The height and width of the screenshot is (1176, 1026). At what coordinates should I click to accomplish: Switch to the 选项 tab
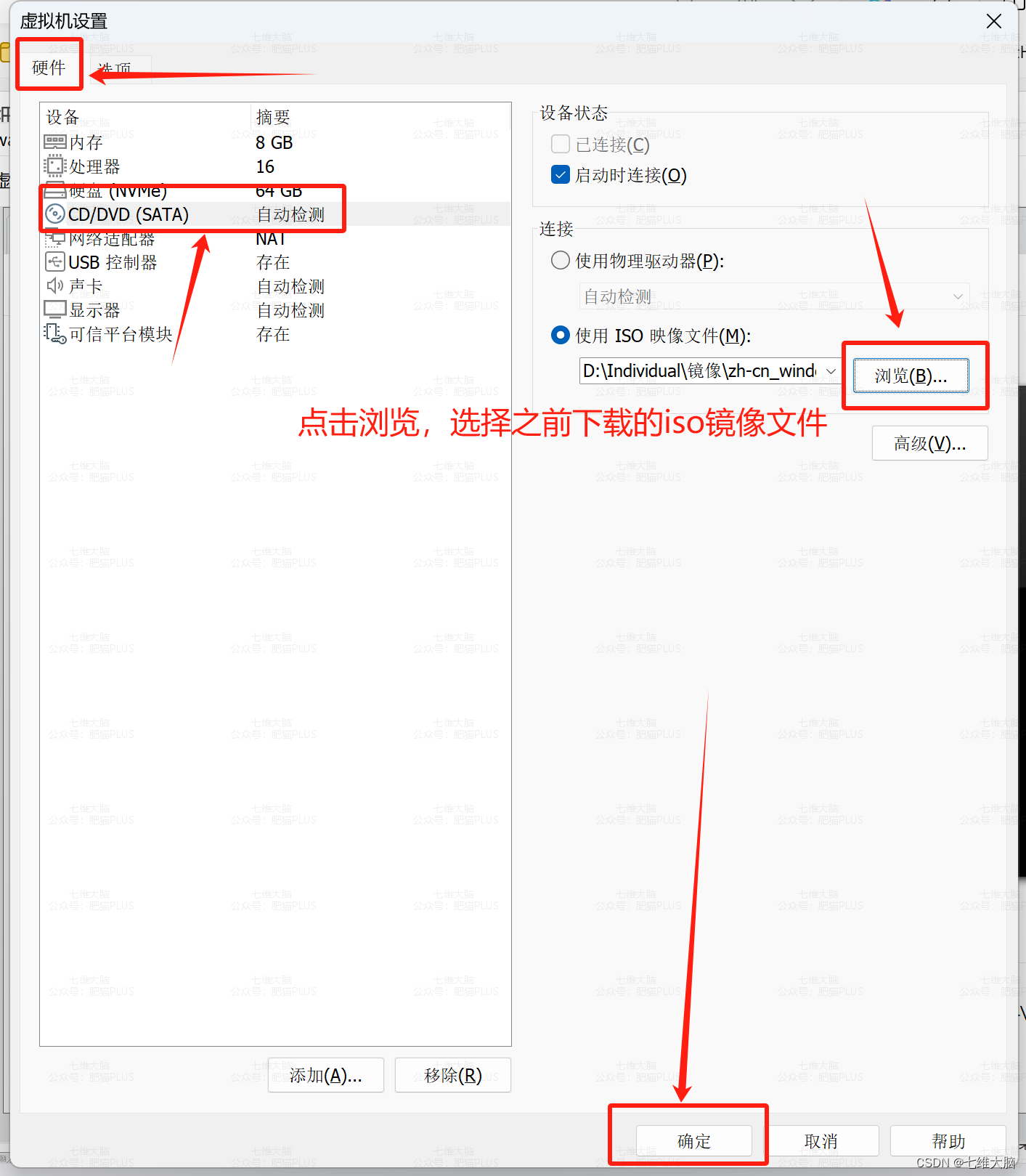pyautogui.click(x=115, y=70)
